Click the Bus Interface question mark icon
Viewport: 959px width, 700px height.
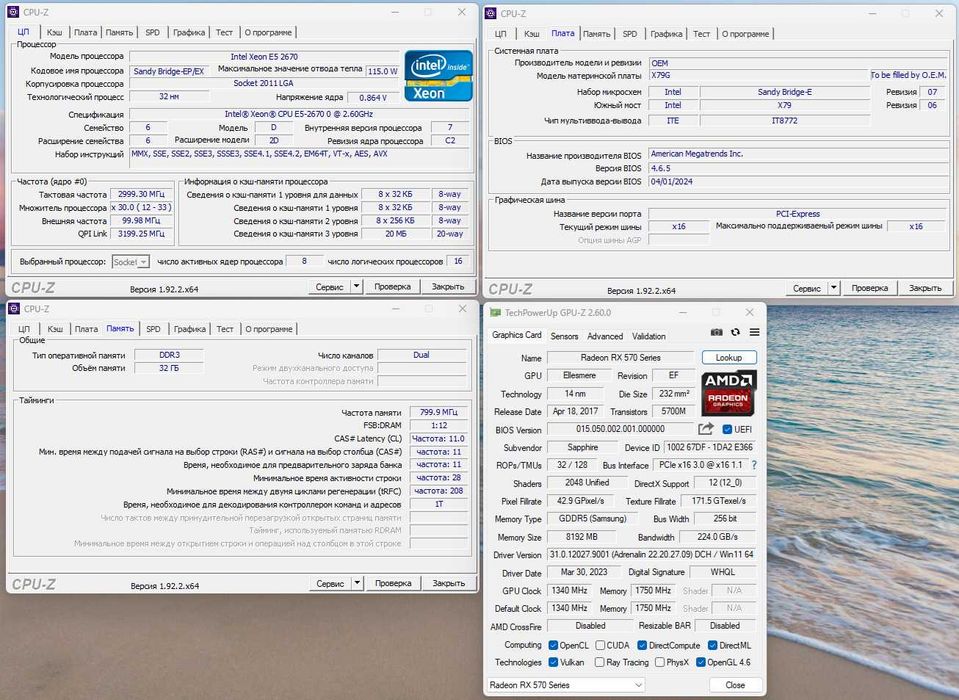(x=754, y=465)
